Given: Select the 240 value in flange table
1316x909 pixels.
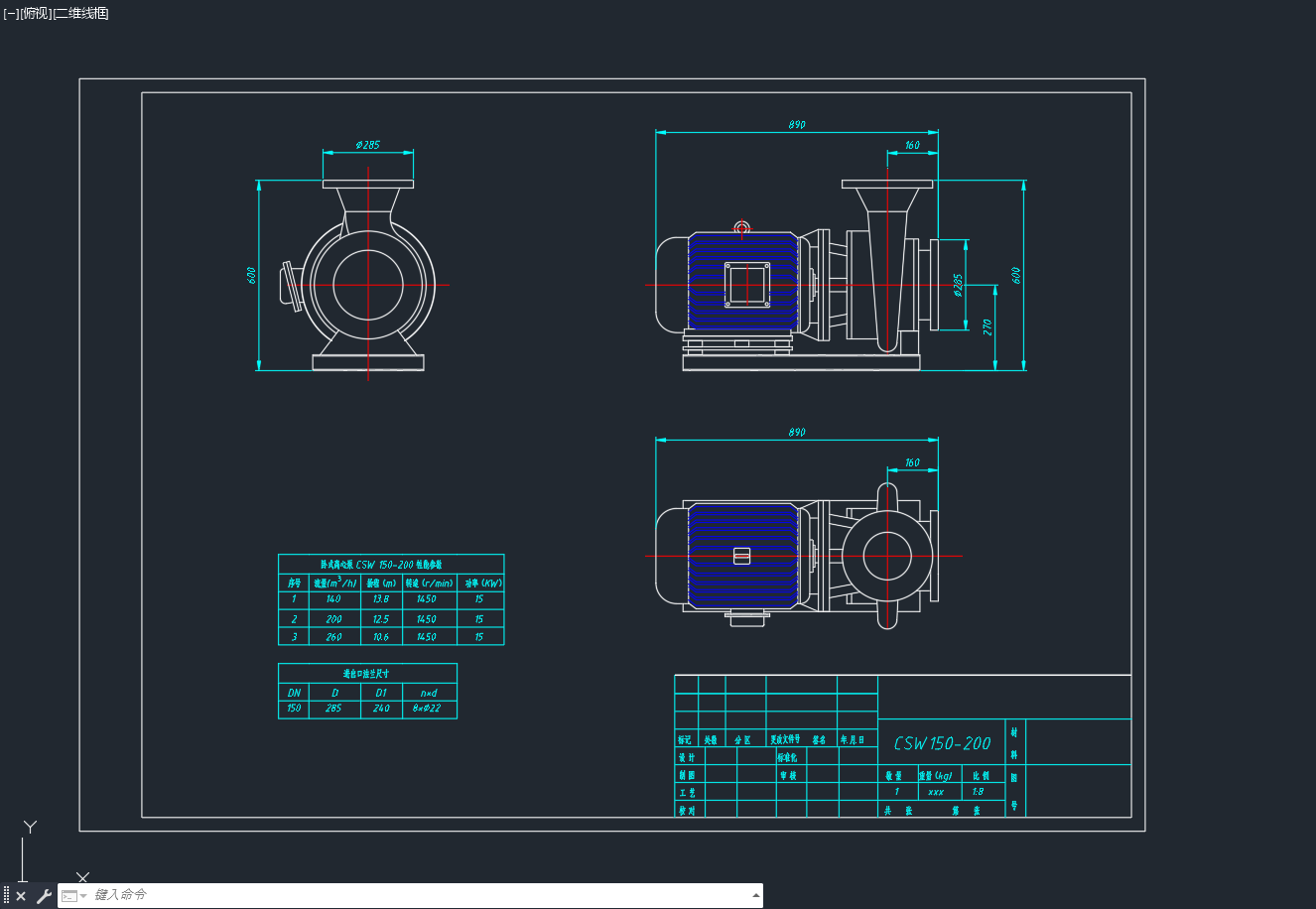Looking at the screenshot, I should pos(381,709).
